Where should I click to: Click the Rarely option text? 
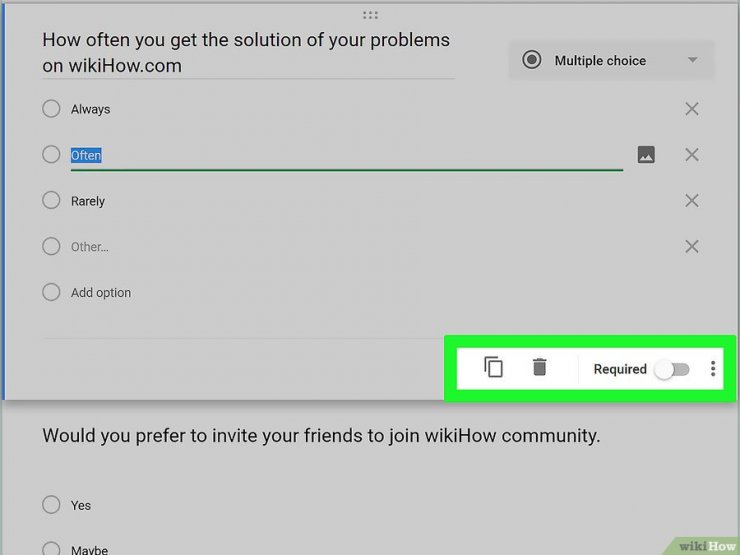pyautogui.click(x=88, y=202)
